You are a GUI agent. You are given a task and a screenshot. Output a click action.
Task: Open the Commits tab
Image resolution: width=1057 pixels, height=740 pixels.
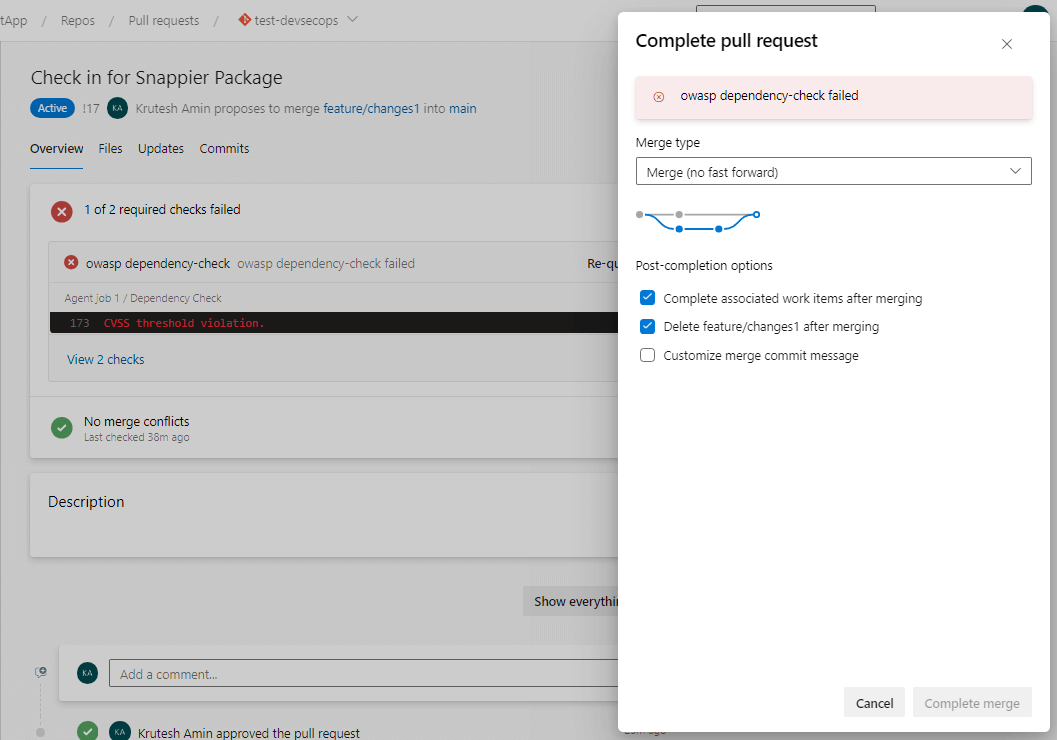(x=224, y=148)
